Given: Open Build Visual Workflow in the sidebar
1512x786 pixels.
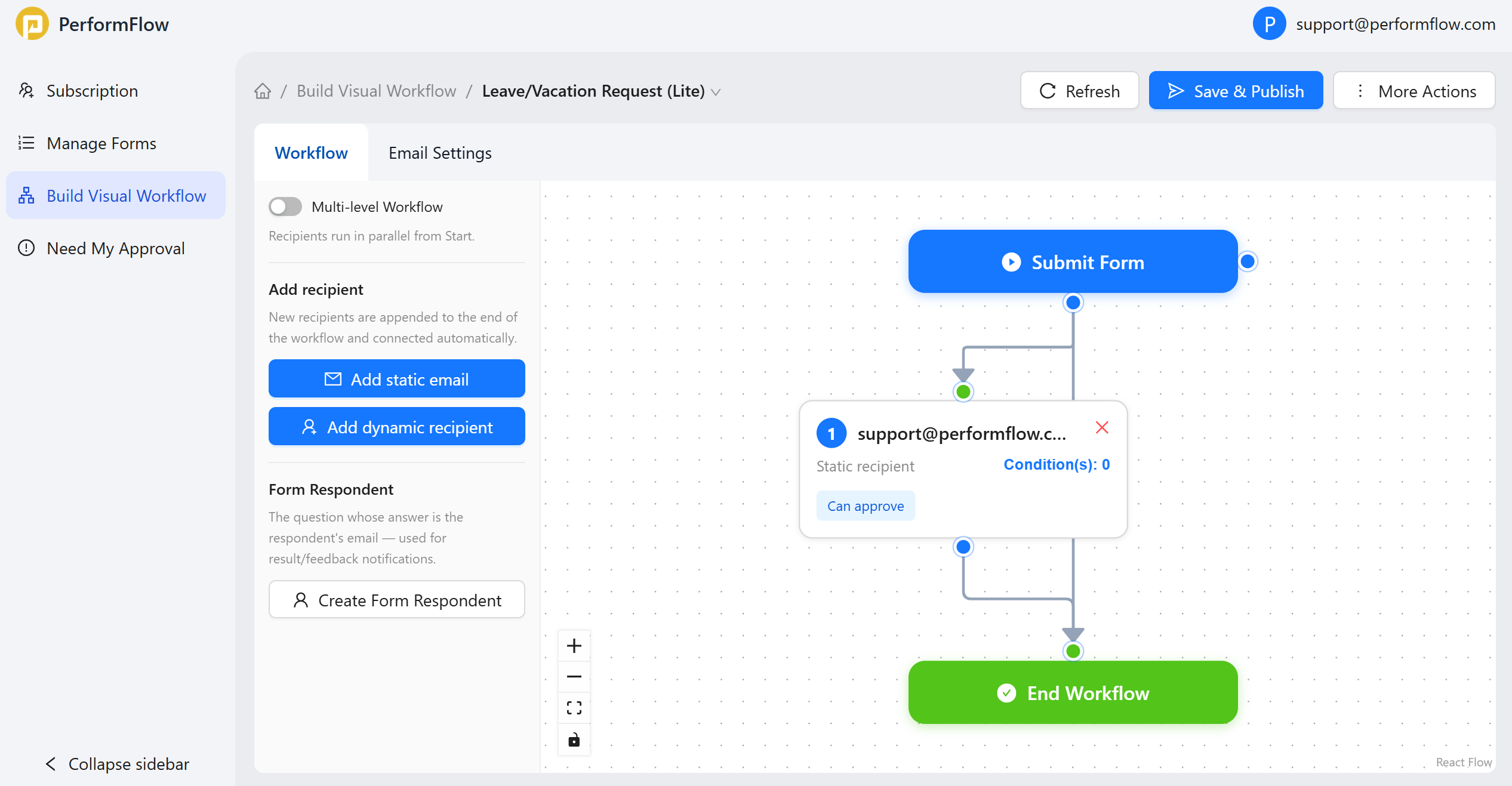Looking at the screenshot, I should pos(116,196).
